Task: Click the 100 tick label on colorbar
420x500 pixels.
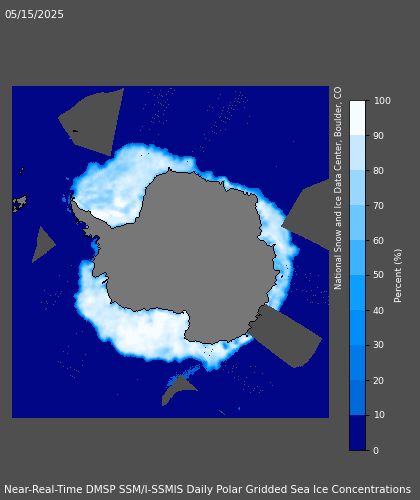Action: 382,101
